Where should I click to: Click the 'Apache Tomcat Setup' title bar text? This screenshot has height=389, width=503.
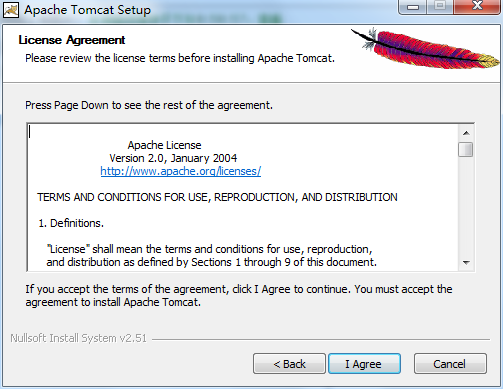pyautogui.click(x=87, y=10)
